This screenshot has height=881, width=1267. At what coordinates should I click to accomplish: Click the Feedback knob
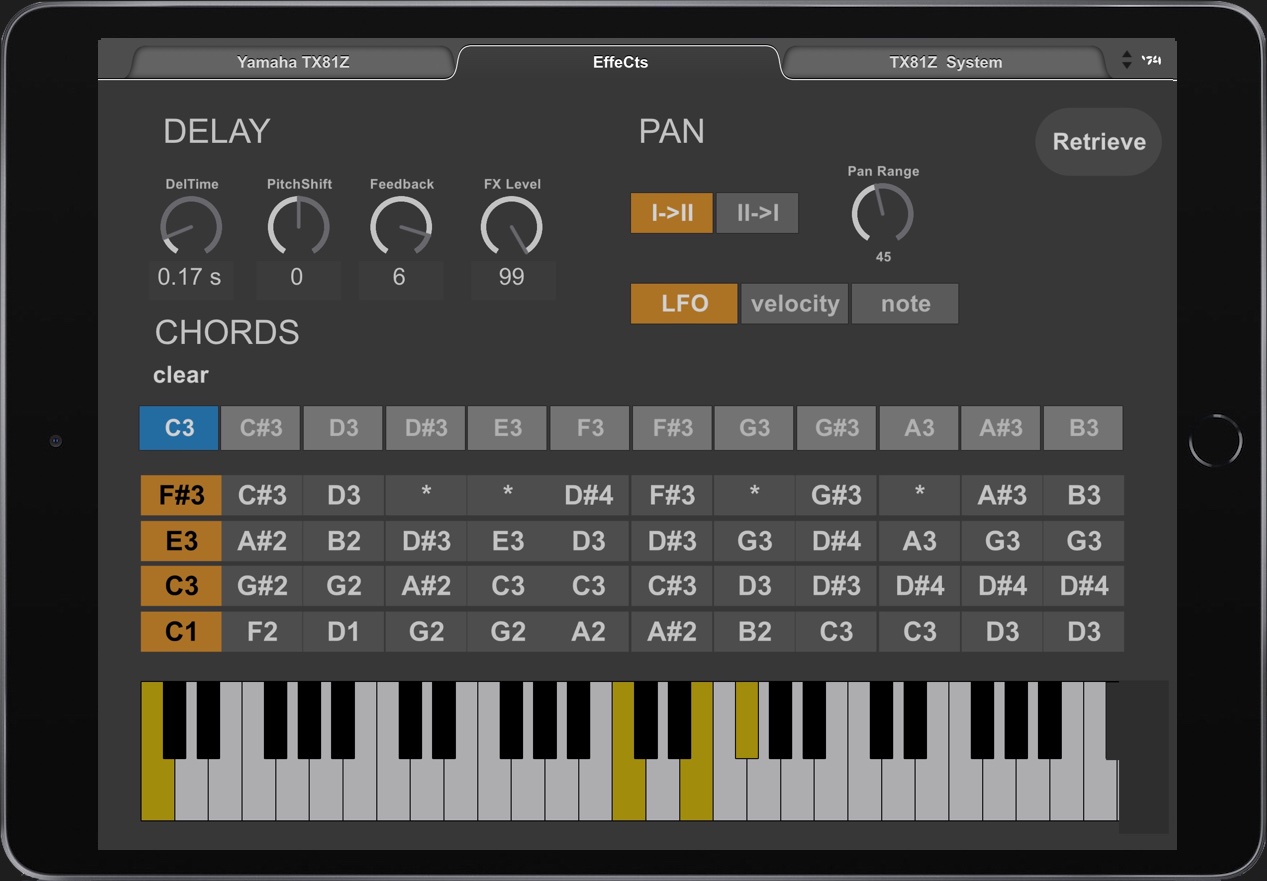point(401,226)
